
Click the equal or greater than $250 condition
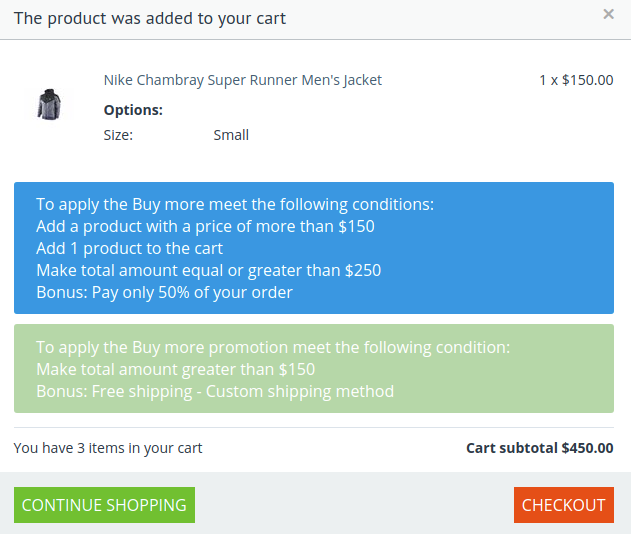(x=208, y=270)
